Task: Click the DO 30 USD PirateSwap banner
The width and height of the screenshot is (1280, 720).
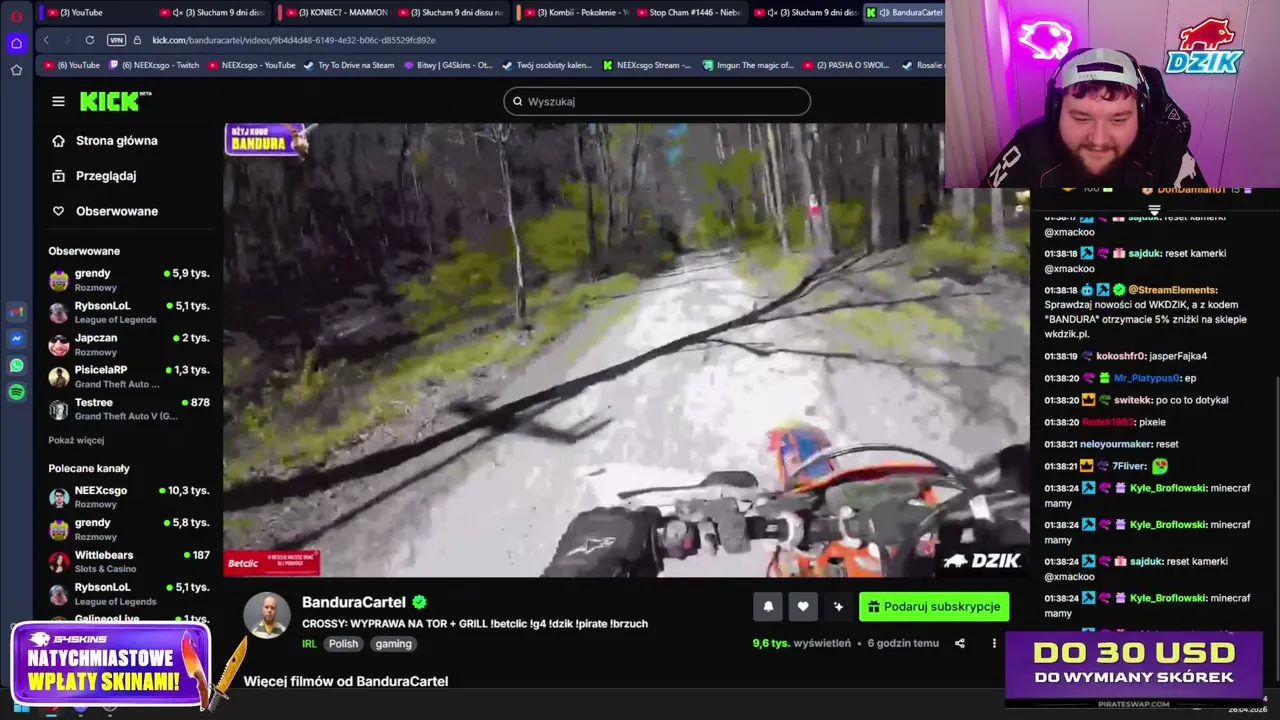Action: pyautogui.click(x=1134, y=663)
